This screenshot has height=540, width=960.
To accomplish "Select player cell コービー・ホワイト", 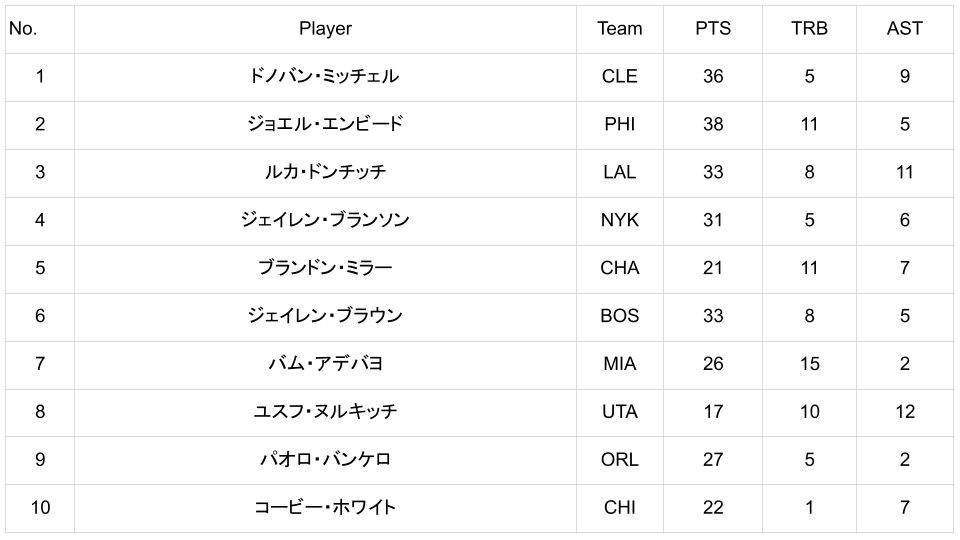I will [325, 508].
